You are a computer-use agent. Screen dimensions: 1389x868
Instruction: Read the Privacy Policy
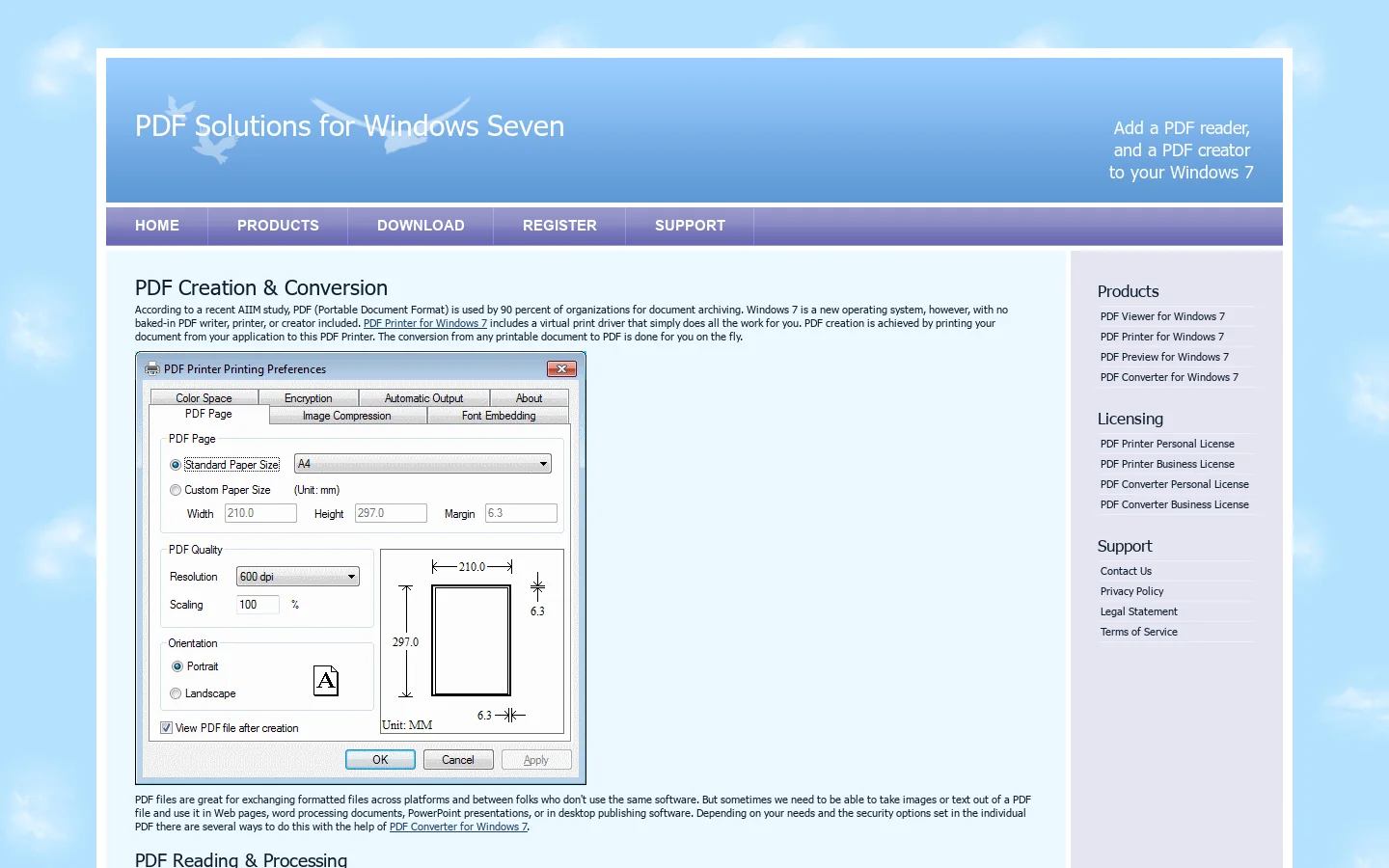pos(1131,591)
